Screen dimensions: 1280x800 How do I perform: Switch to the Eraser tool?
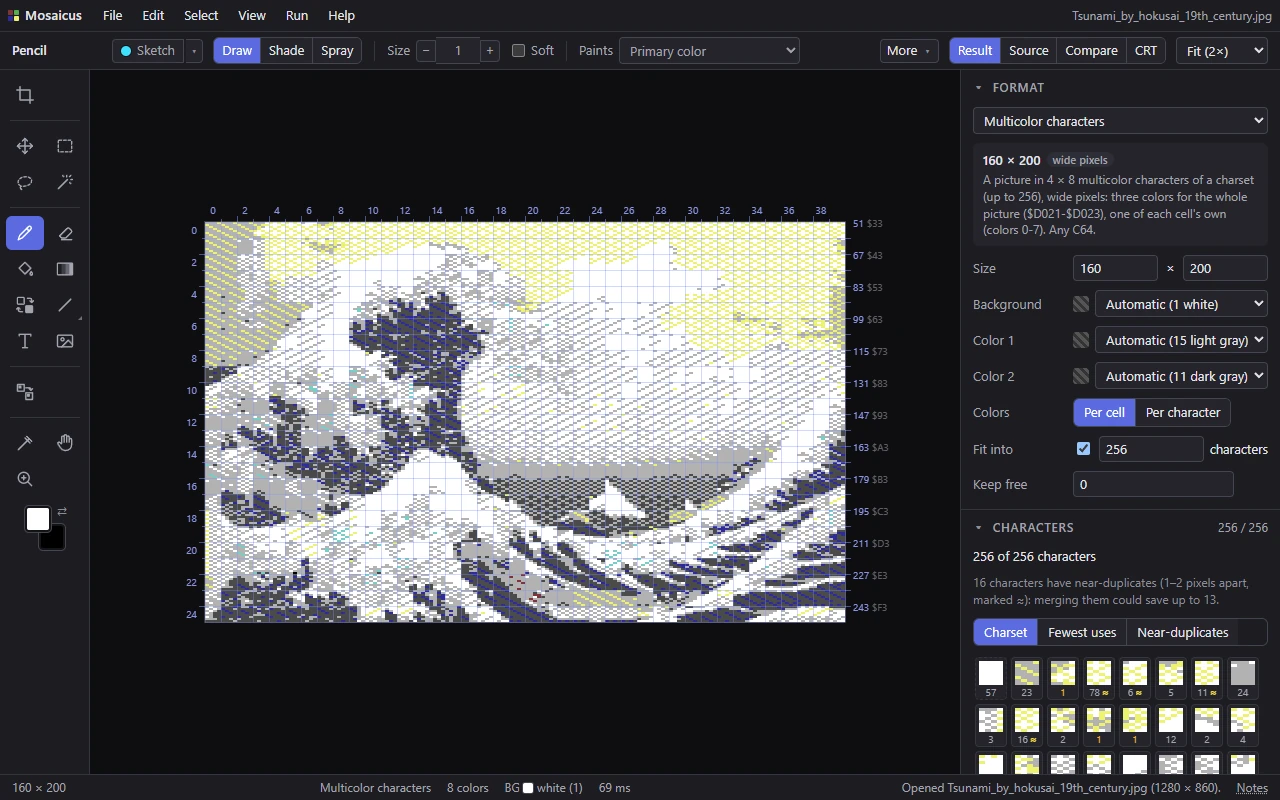pos(65,233)
